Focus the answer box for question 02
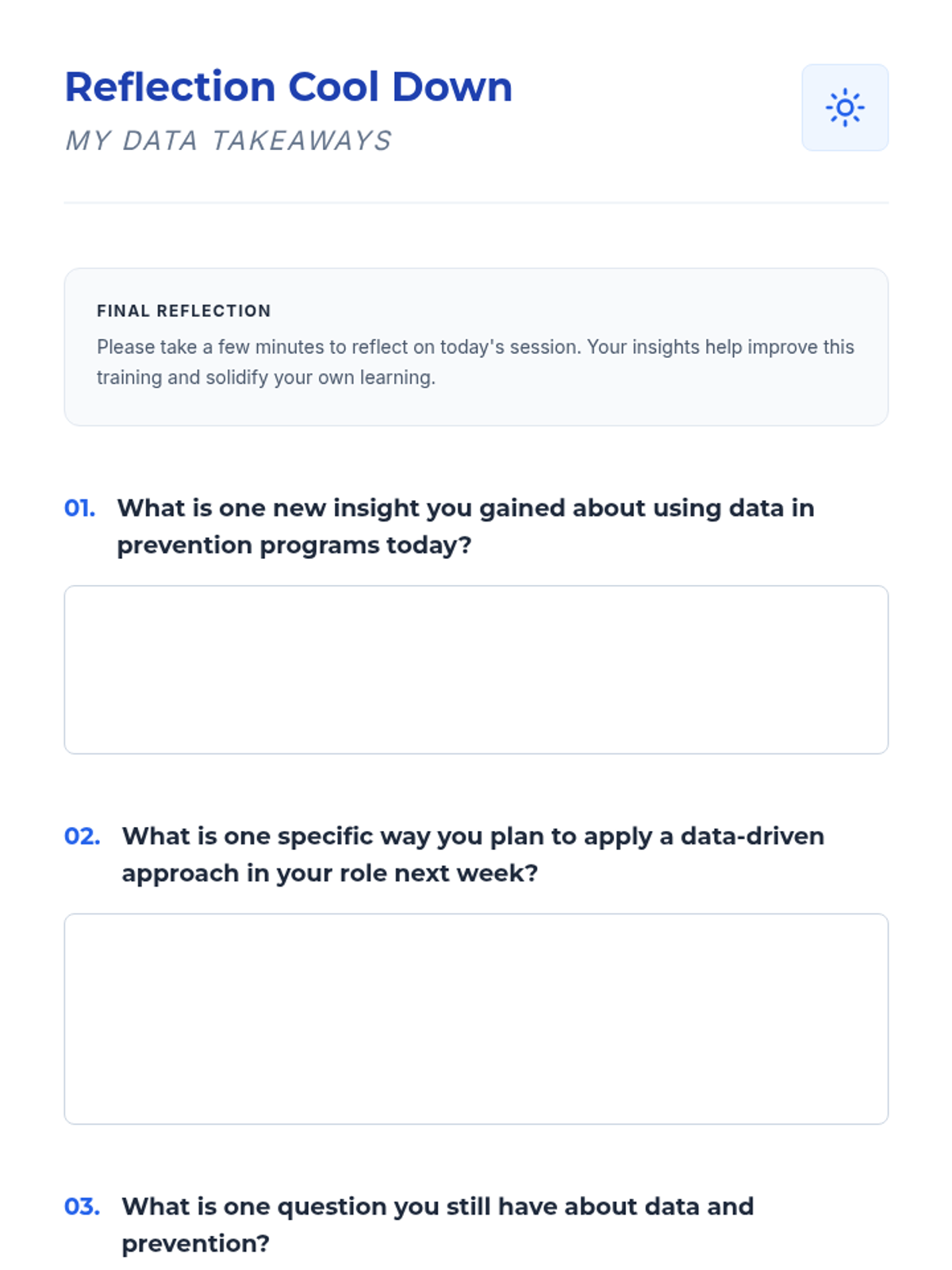 [476, 1018]
